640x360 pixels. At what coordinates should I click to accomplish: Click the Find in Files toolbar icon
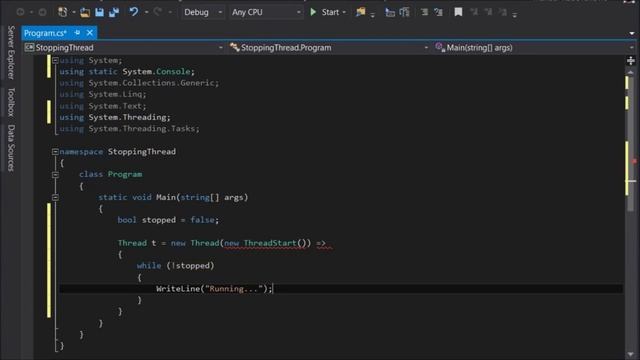360,12
